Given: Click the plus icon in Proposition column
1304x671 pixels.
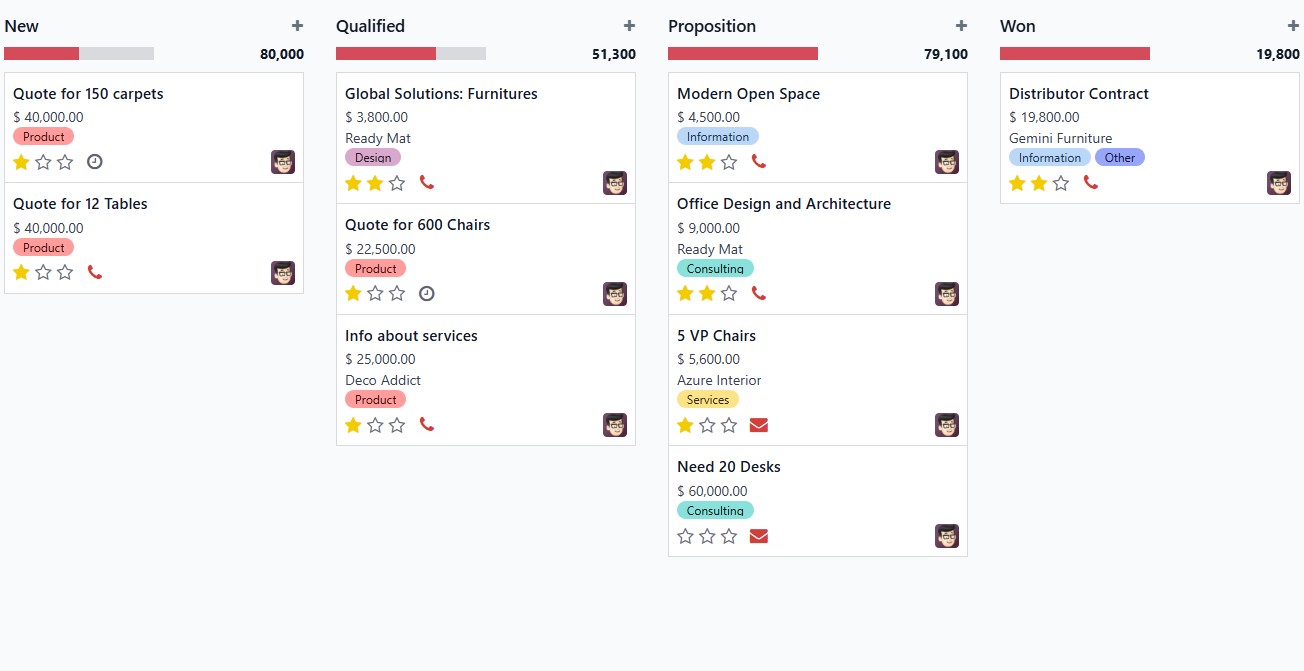Looking at the screenshot, I should [x=961, y=26].
